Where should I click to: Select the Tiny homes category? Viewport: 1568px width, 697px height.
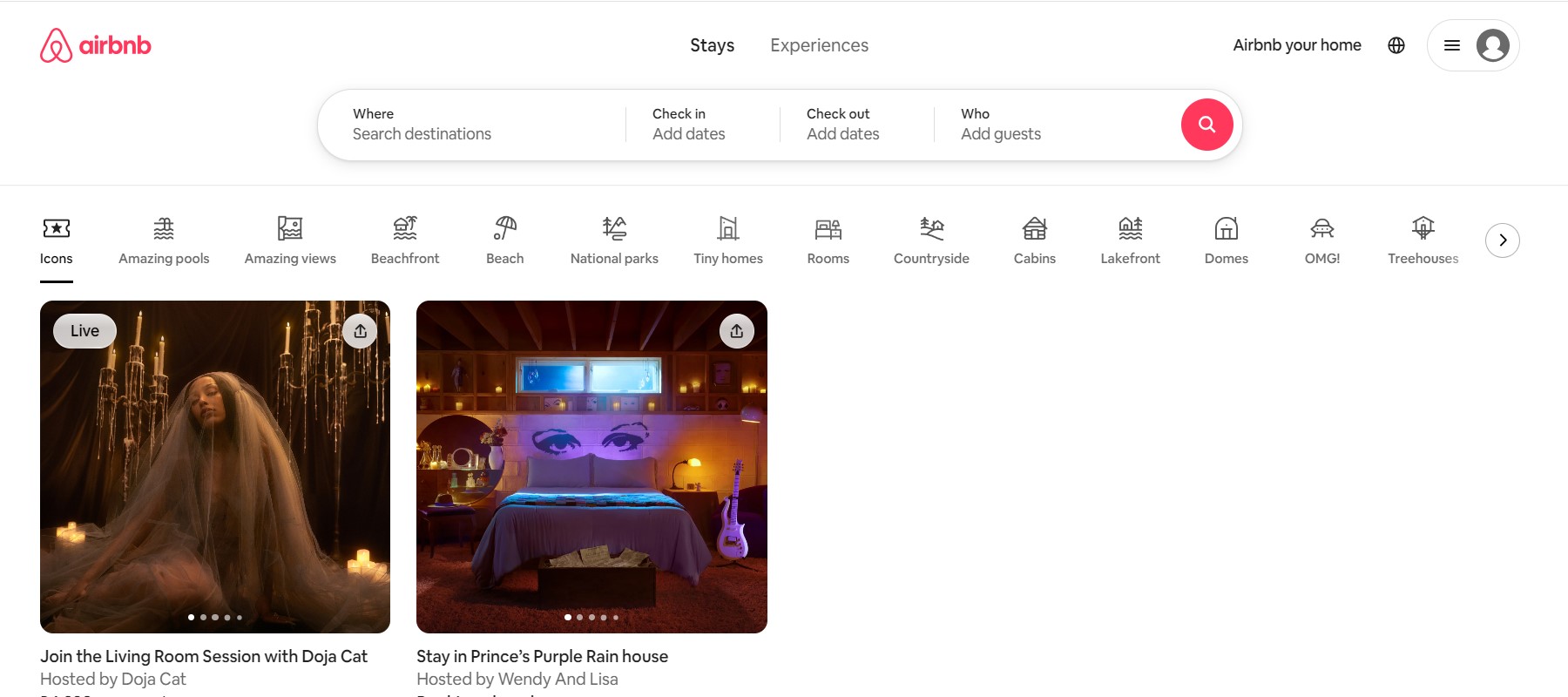coord(728,240)
